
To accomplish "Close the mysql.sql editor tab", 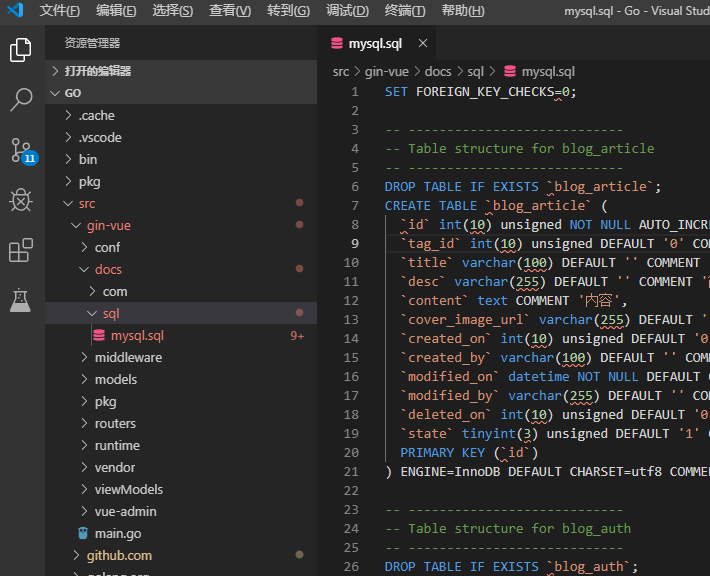I will 423,44.
